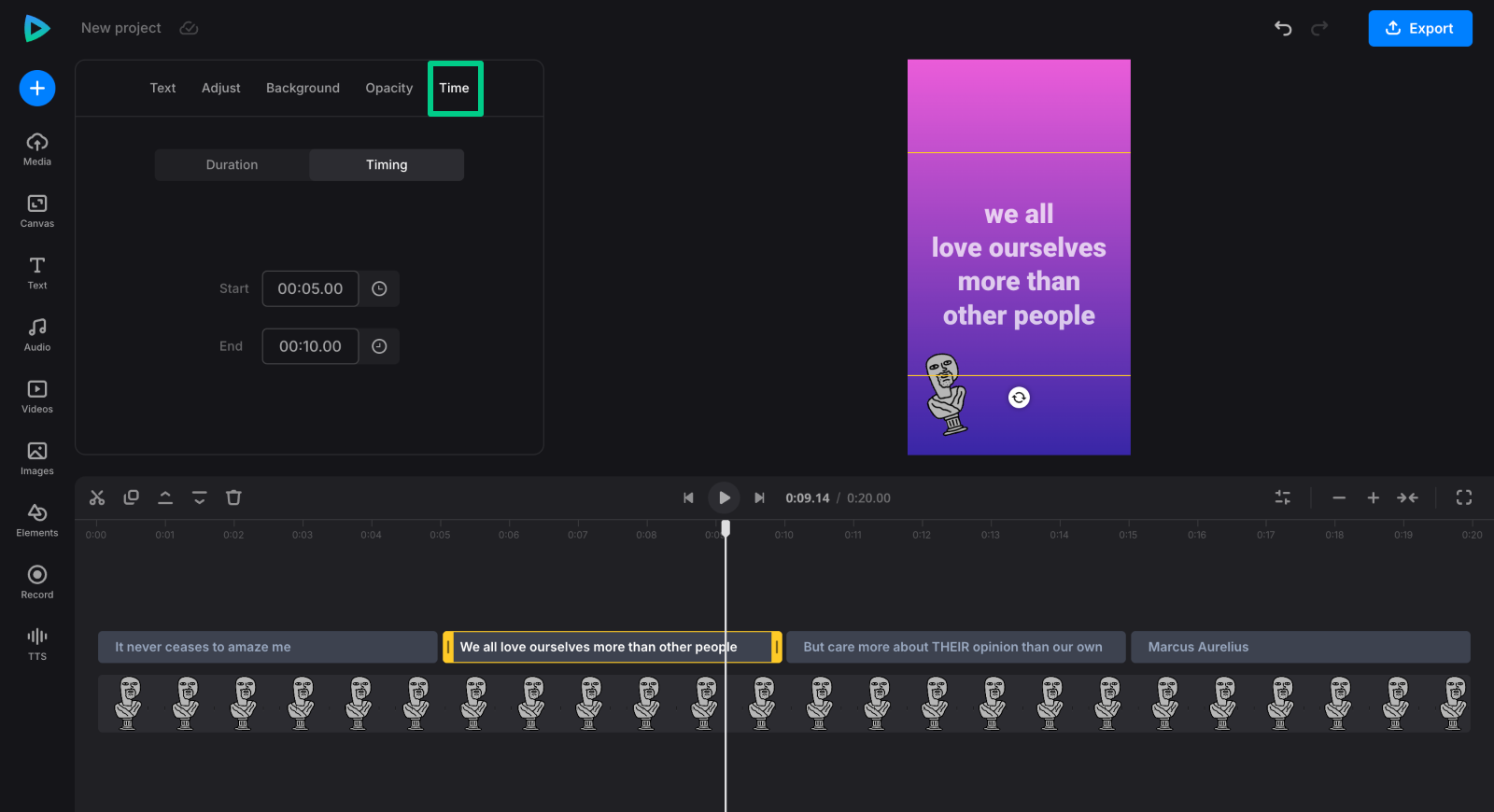The image size is (1494, 812).
Task: Click the playhead handle on the ruler
Action: click(726, 528)
